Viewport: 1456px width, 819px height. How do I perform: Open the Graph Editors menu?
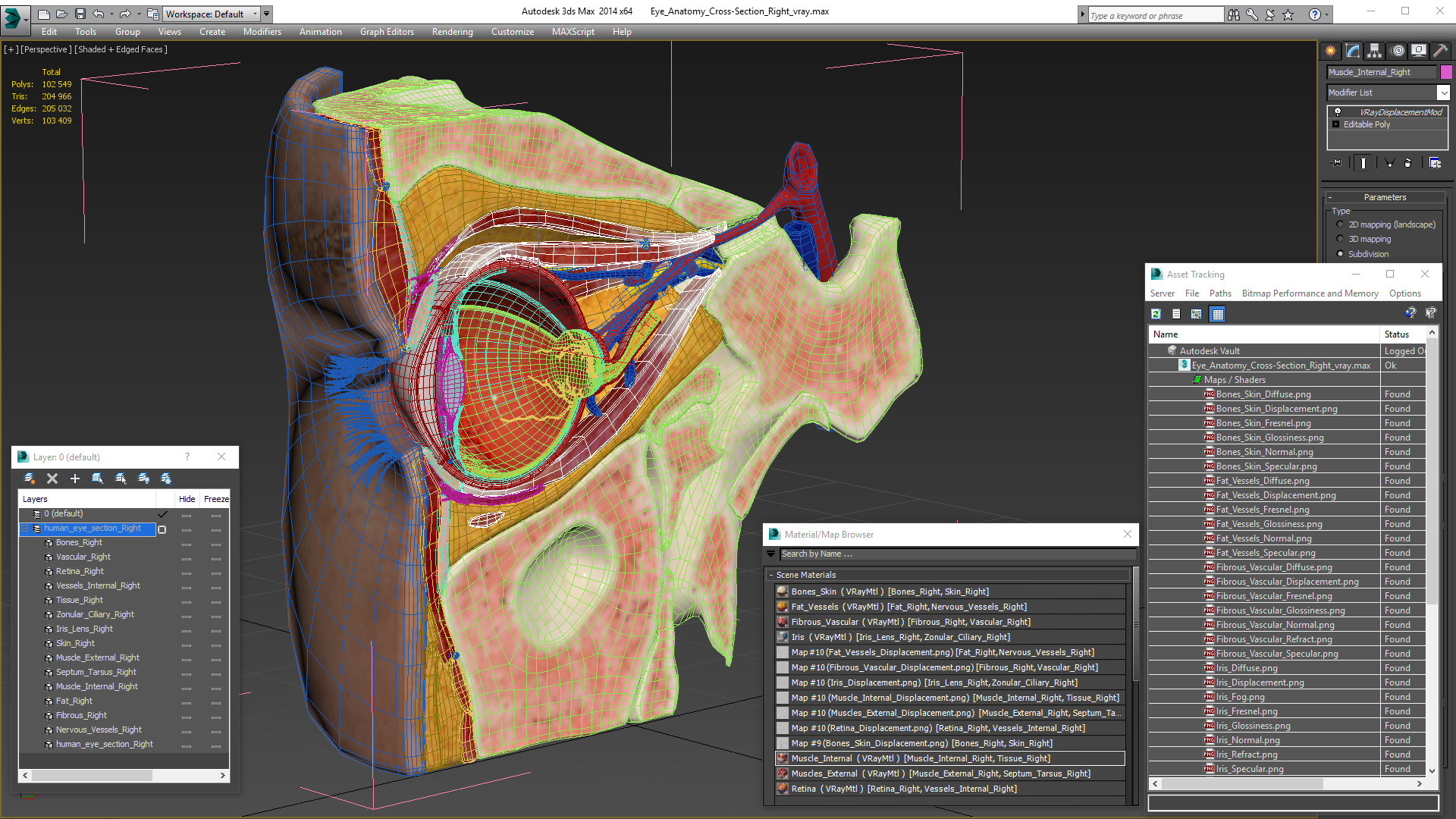click(387, 32)
